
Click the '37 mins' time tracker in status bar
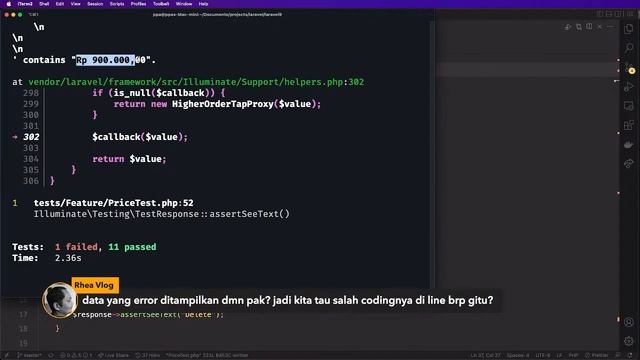[x=148, y=355]
